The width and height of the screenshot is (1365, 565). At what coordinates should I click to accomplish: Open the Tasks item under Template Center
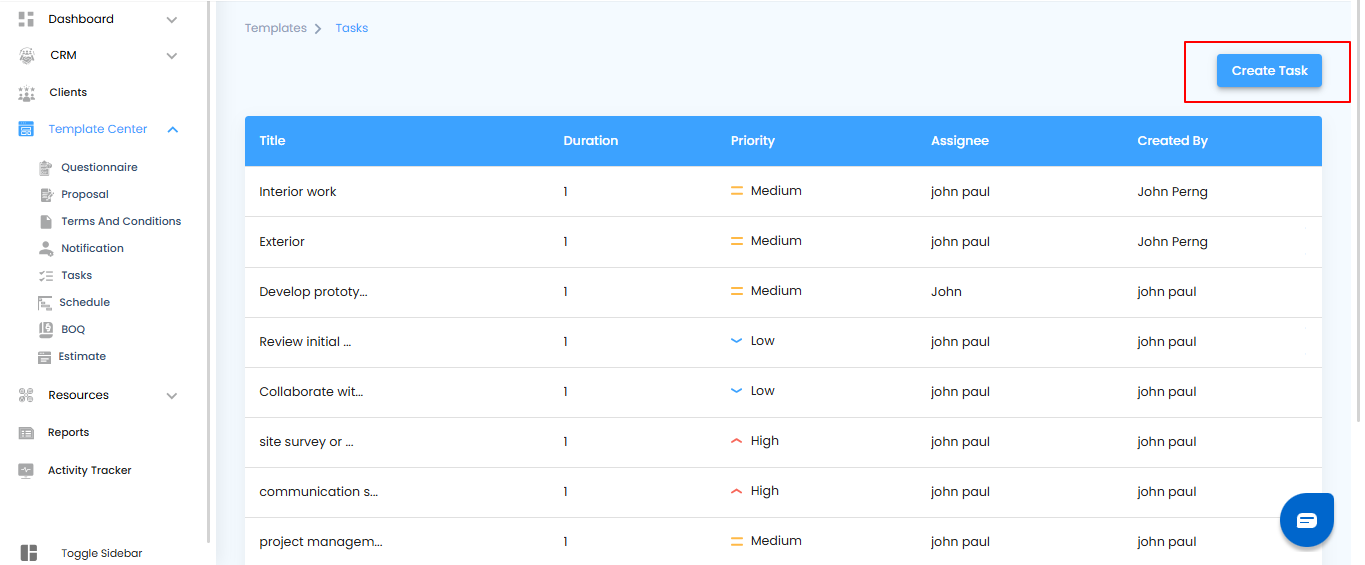click(x=76, y=276)
